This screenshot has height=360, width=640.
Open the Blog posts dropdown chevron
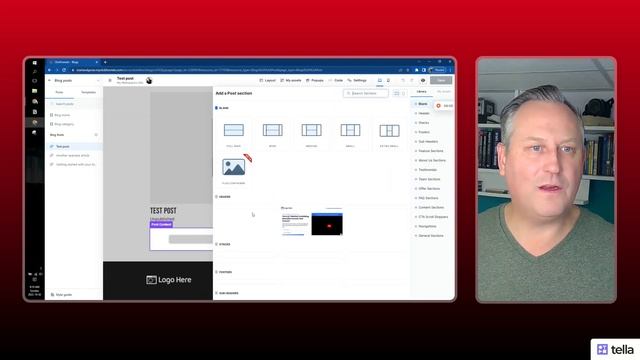tap(98, 80)
